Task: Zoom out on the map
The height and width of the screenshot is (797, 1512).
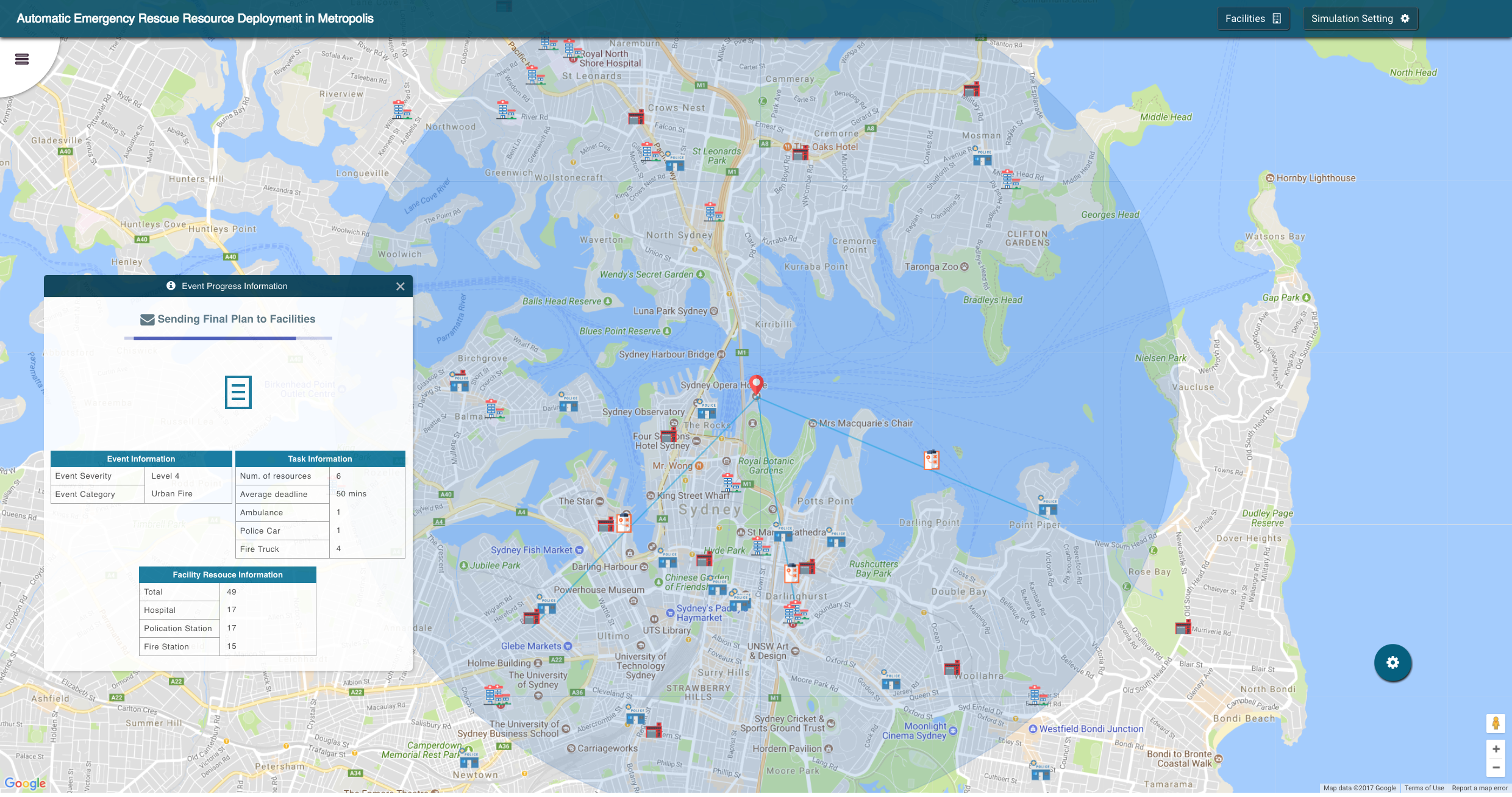Action: coord(1496,768)
